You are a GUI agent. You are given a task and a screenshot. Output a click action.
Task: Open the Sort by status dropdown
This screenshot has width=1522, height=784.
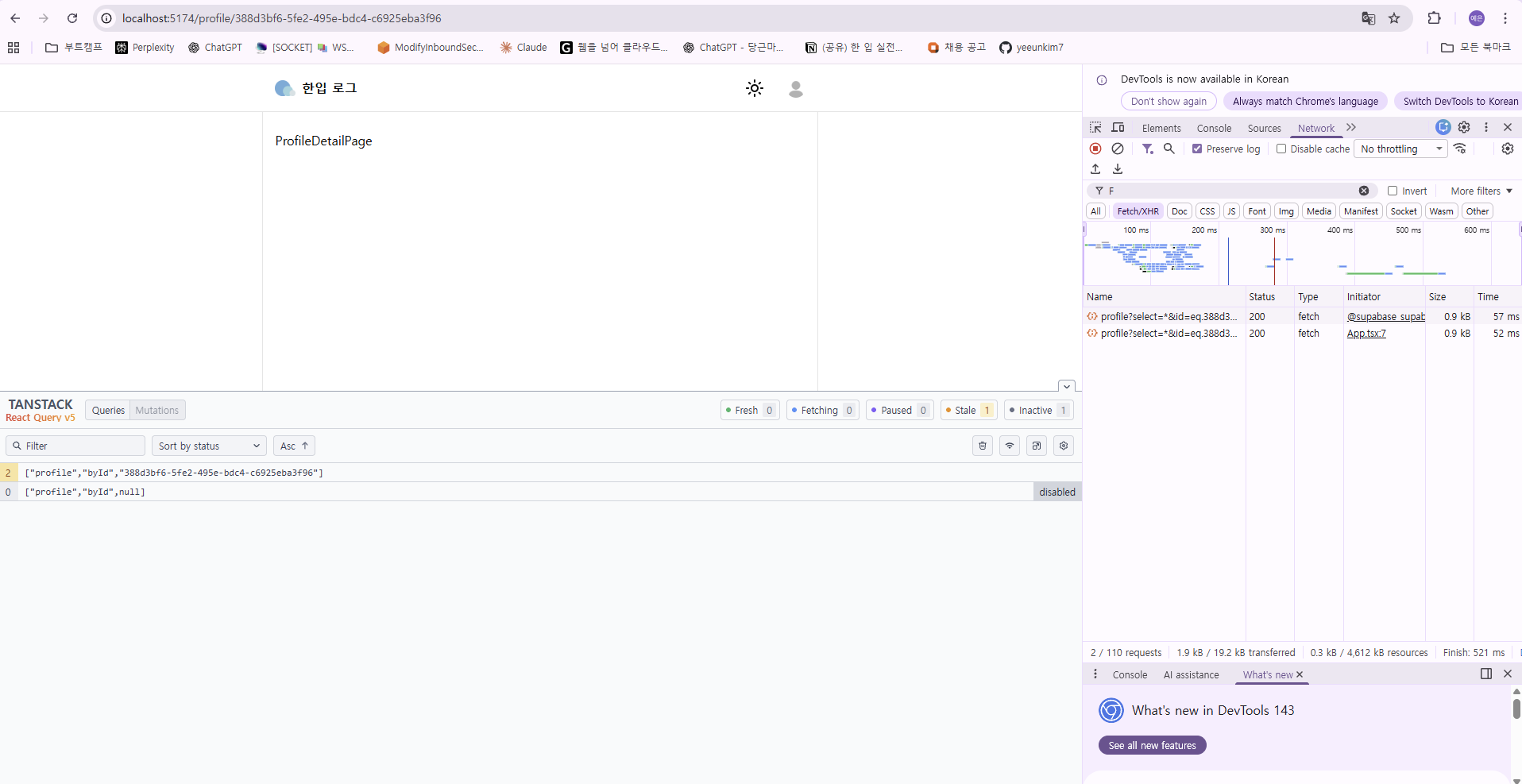209,446
